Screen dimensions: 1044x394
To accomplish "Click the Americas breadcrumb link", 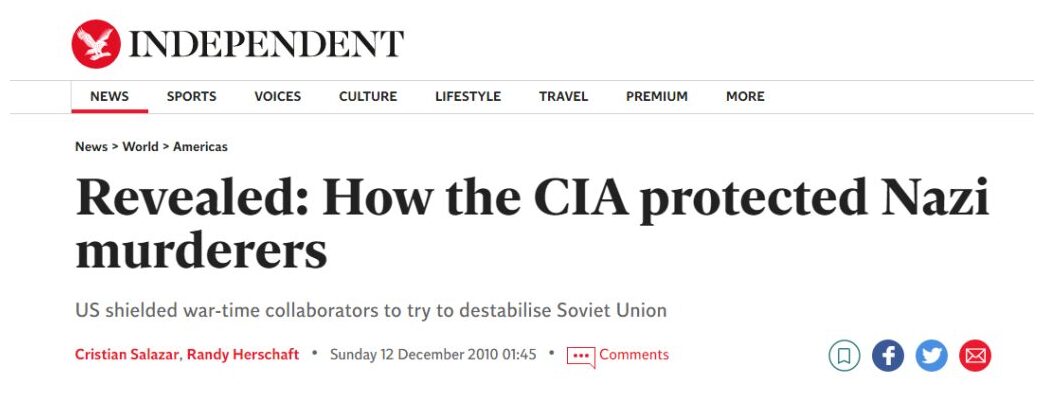I will pos(200,146).
